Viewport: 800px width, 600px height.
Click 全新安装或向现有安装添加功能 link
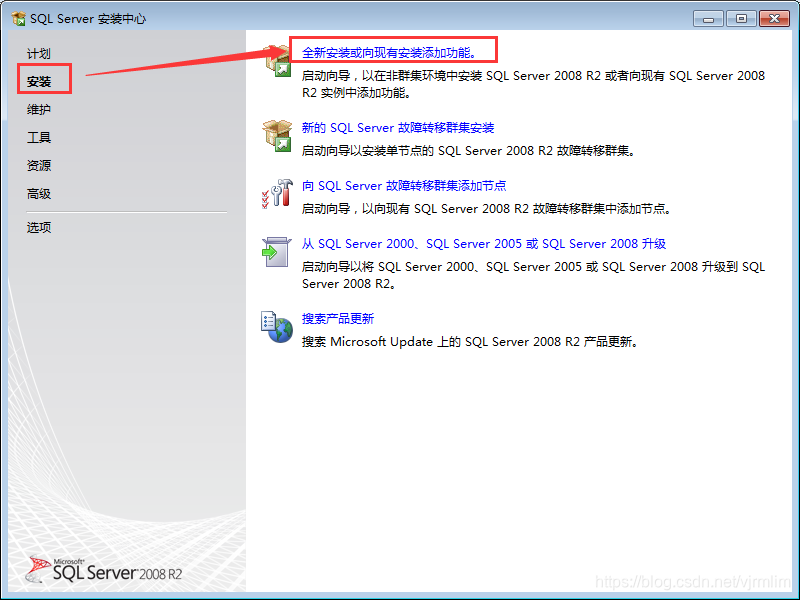point(389,53)
